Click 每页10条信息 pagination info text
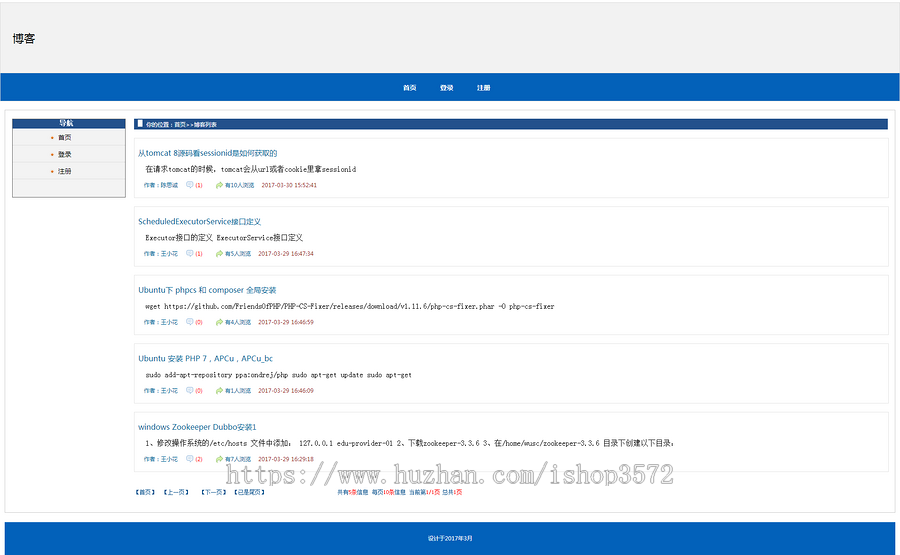The image size is (900, 555). (x=389, y=492)
